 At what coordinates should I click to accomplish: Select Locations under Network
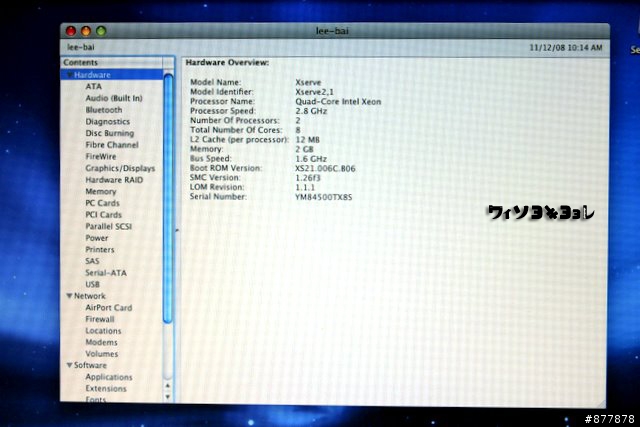[x=103, y=331]
